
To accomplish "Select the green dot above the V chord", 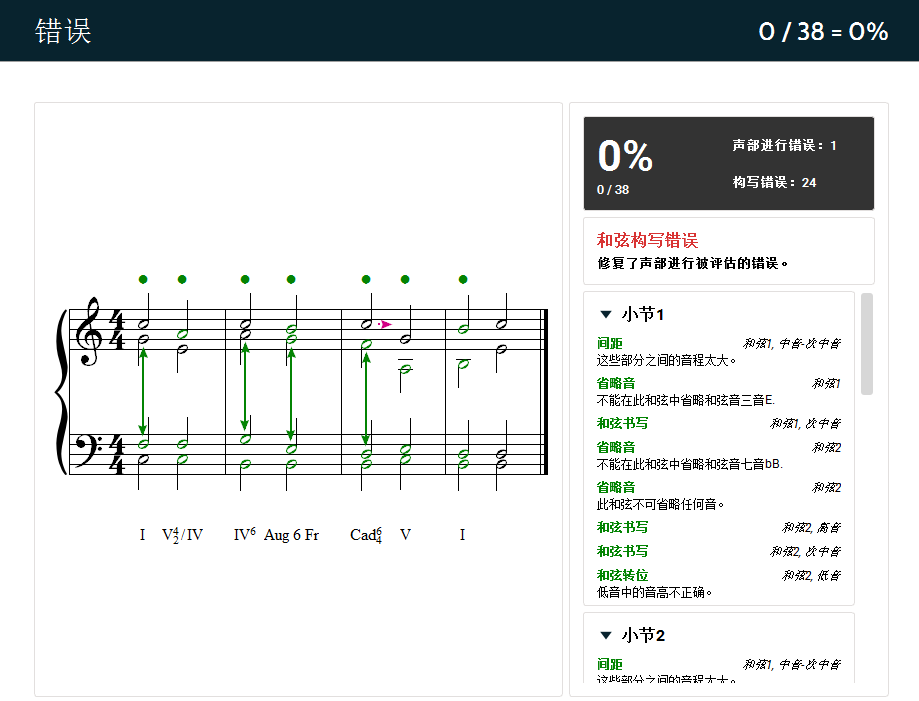I will coord(405,280).
